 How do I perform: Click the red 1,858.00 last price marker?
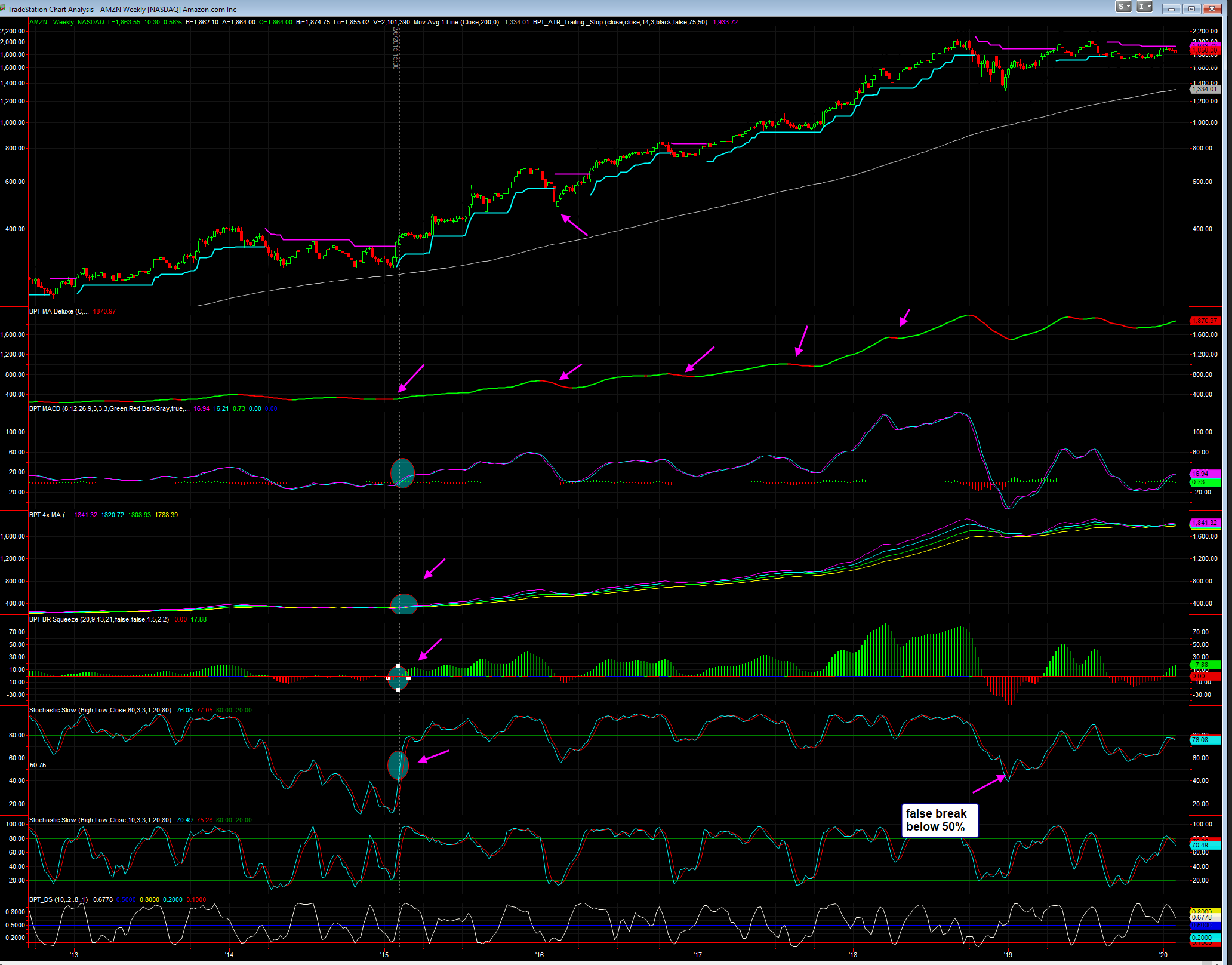(x=1205, y=51)
